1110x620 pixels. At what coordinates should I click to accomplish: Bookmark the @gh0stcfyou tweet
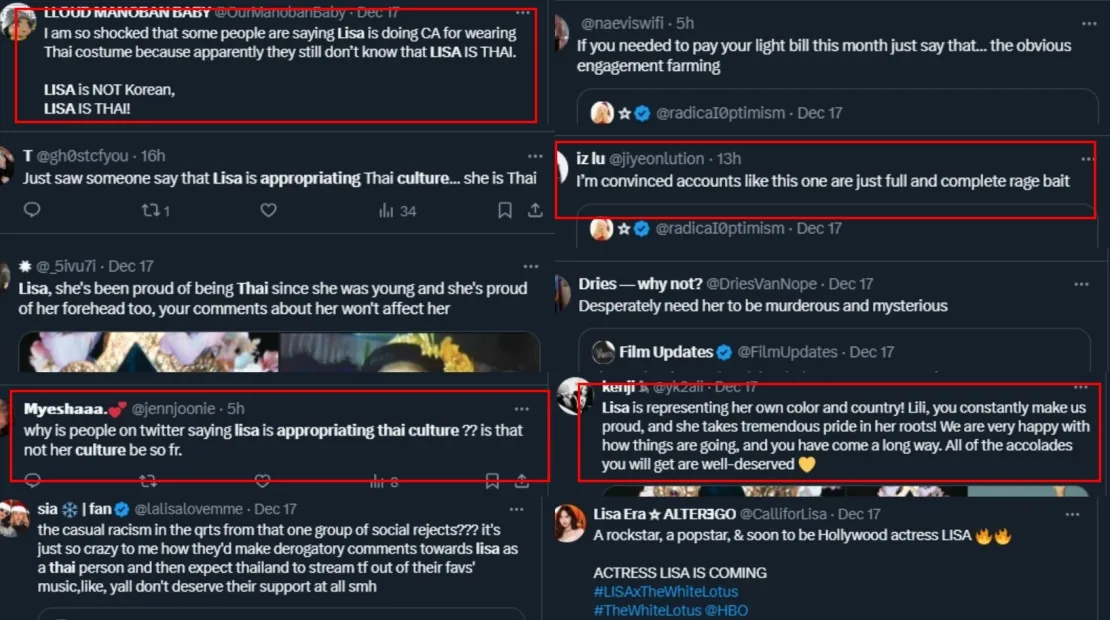(505, 210)
